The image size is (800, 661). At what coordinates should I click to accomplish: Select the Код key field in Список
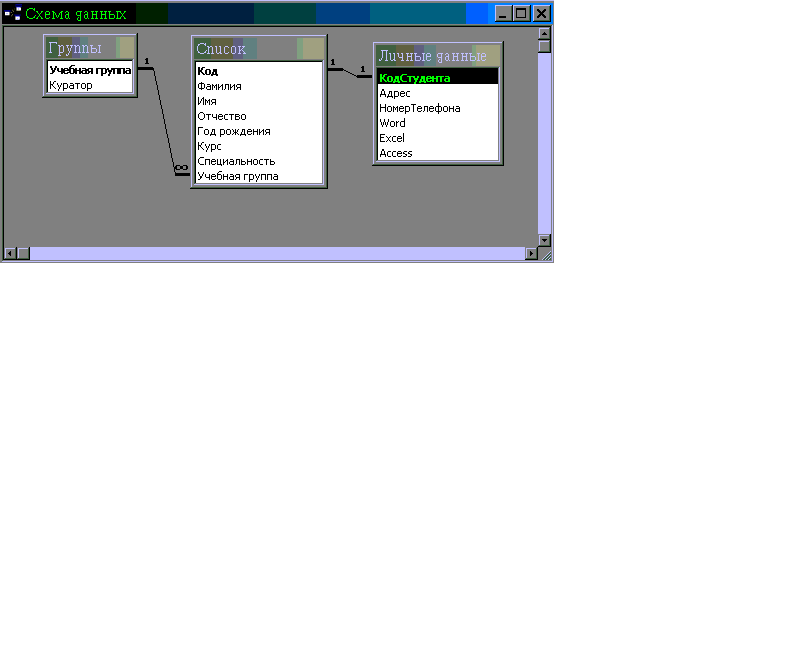(x=259, y=71)
